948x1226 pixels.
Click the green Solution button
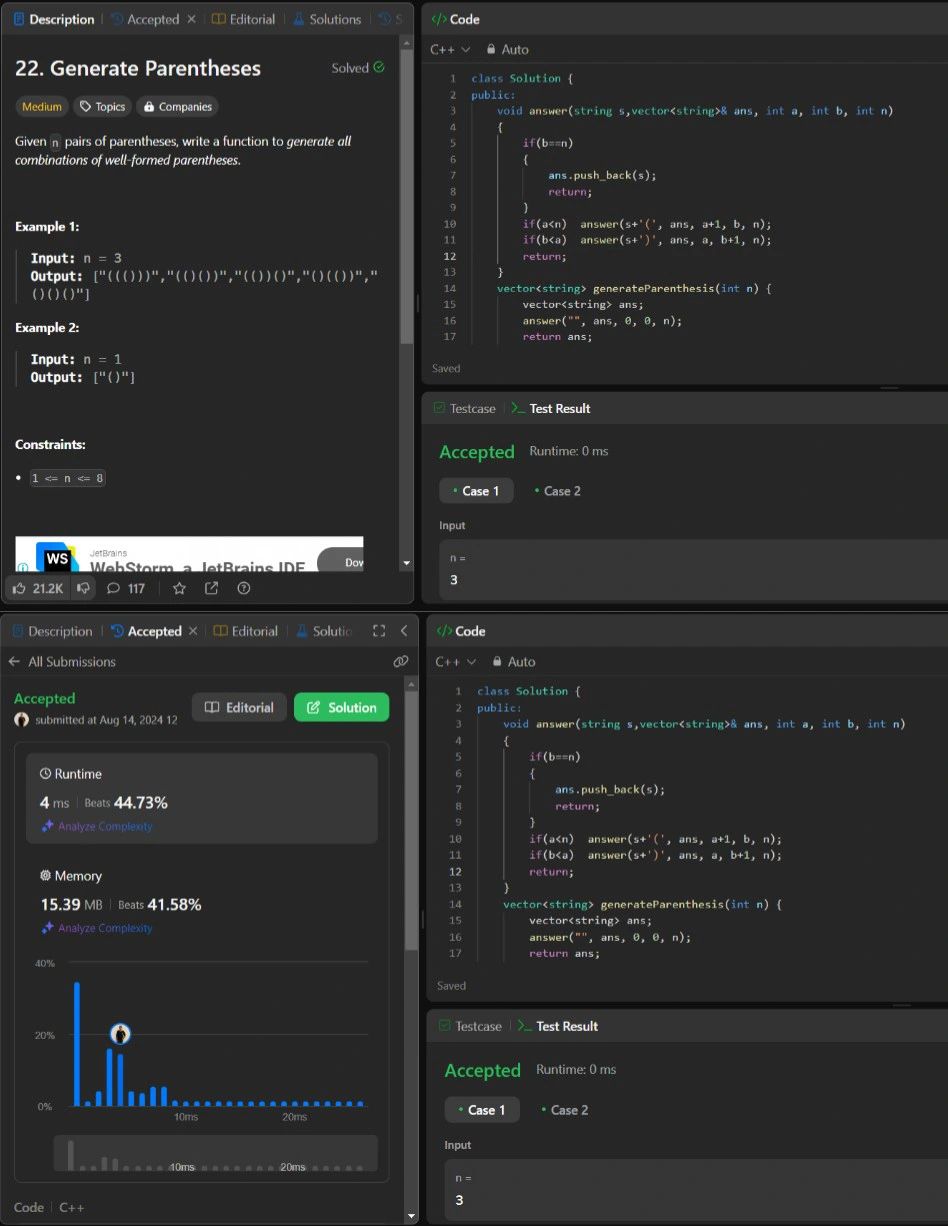[x=341, y=707]
